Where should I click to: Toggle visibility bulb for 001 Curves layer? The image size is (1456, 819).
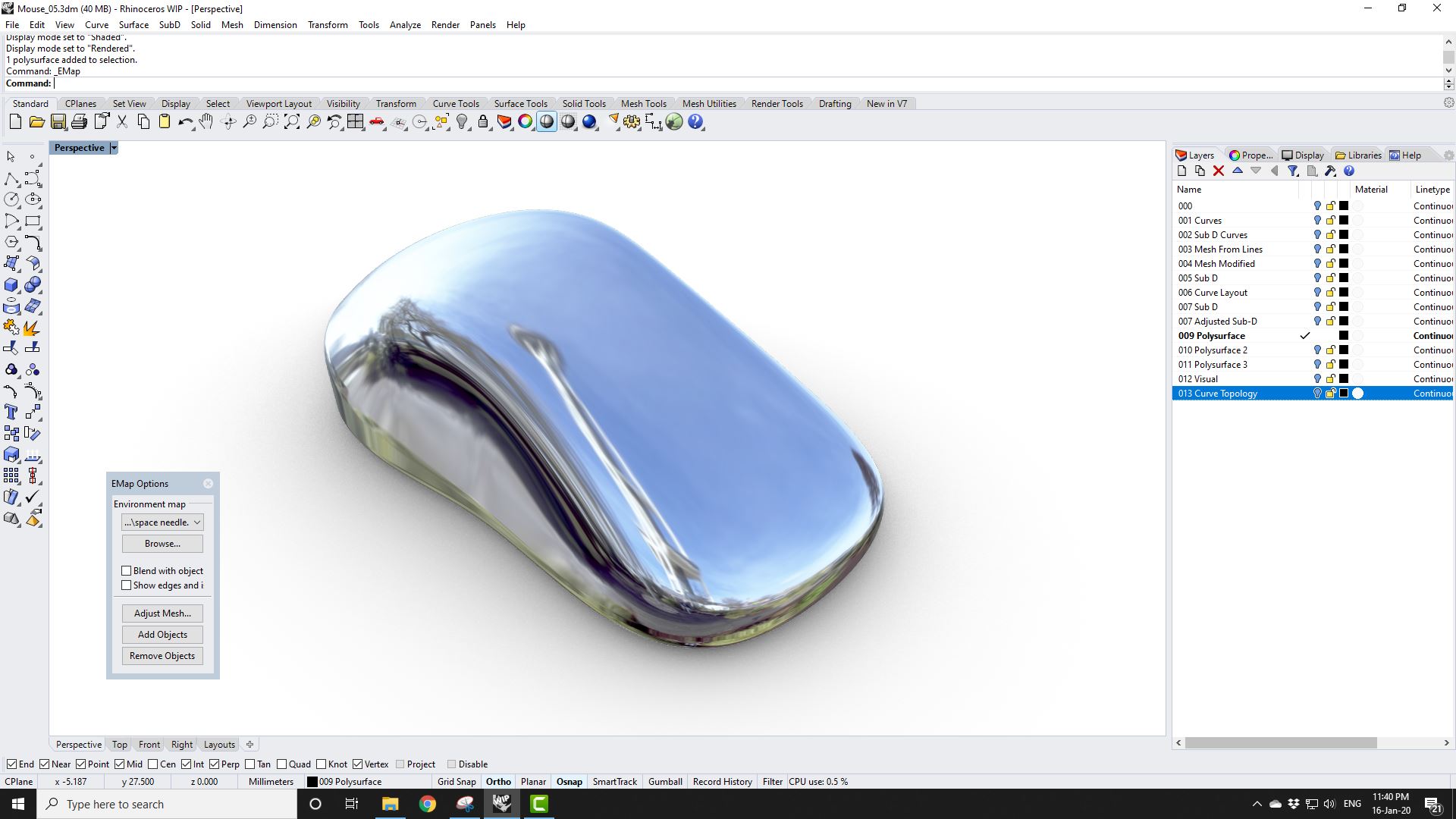(1317, 221)
